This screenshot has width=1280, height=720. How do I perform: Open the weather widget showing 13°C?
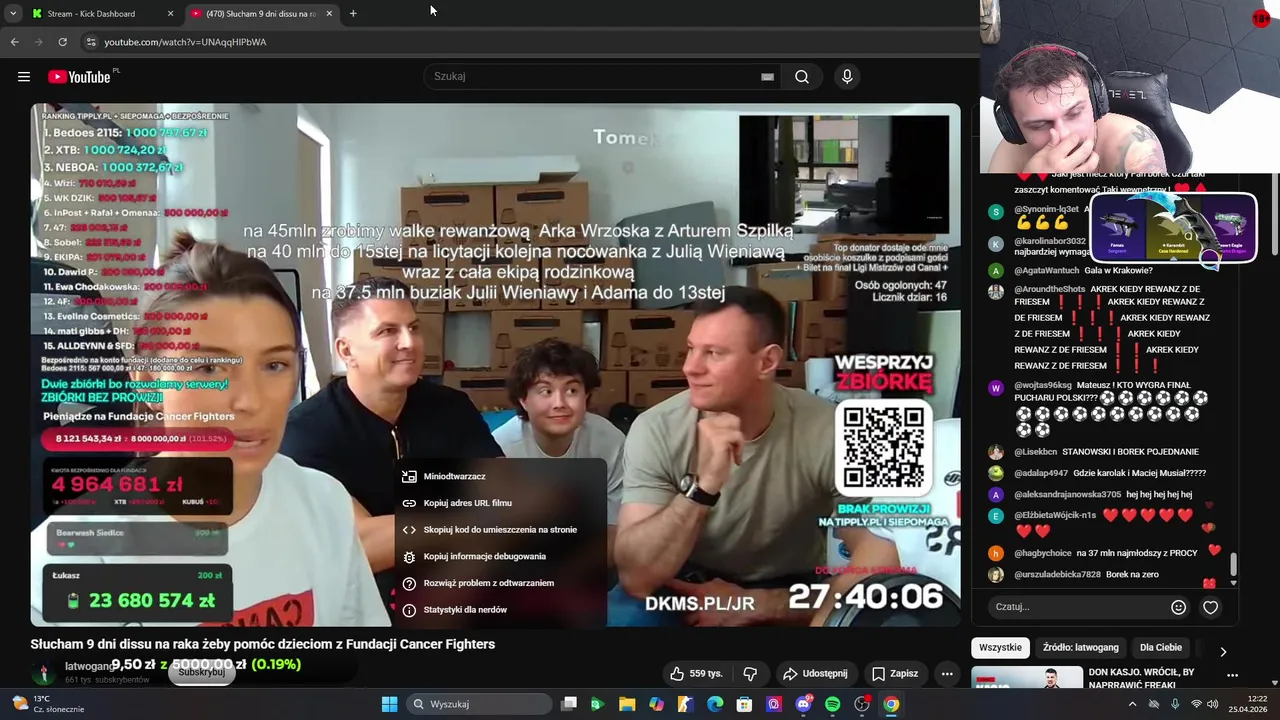click(50, 704)
